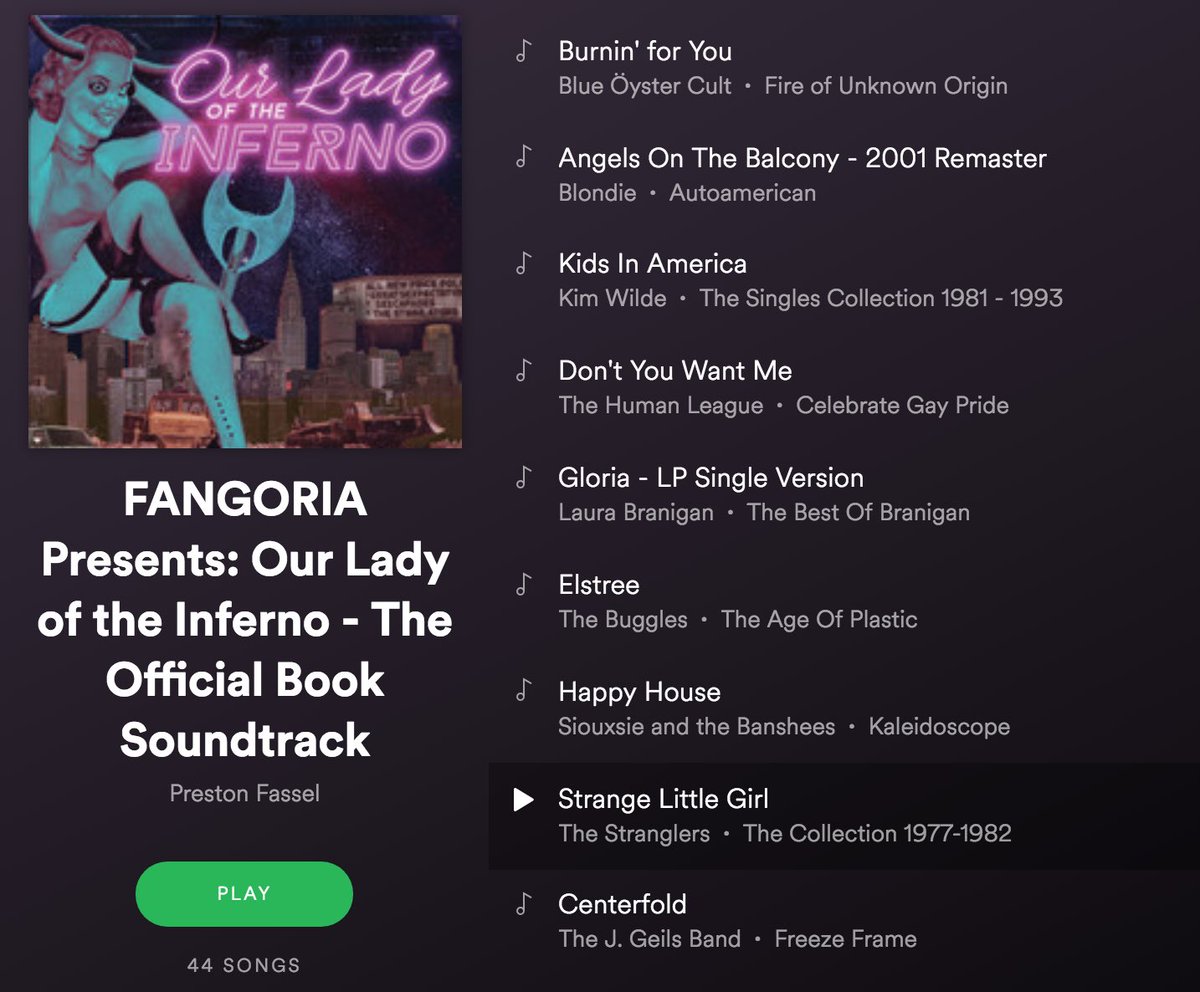Click the note icon next to Angels On The Balcony

521,158
